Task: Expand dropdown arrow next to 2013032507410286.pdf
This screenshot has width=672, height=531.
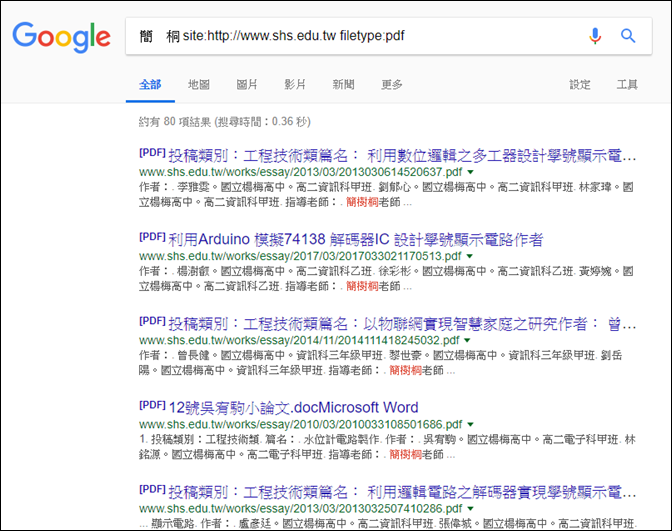Action: coord(471,509)
